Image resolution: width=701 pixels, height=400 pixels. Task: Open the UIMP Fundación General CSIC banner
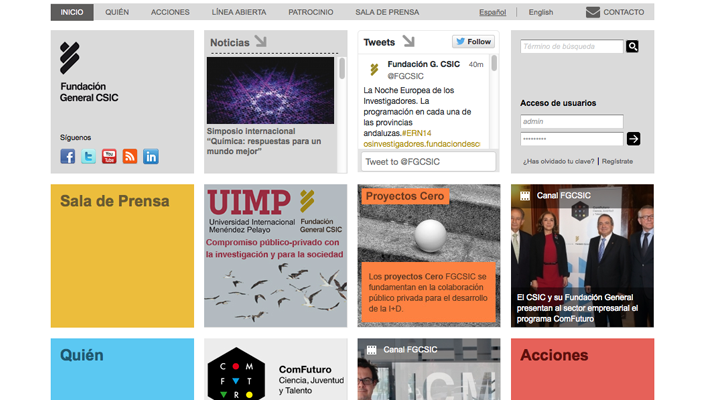(275, 256)
